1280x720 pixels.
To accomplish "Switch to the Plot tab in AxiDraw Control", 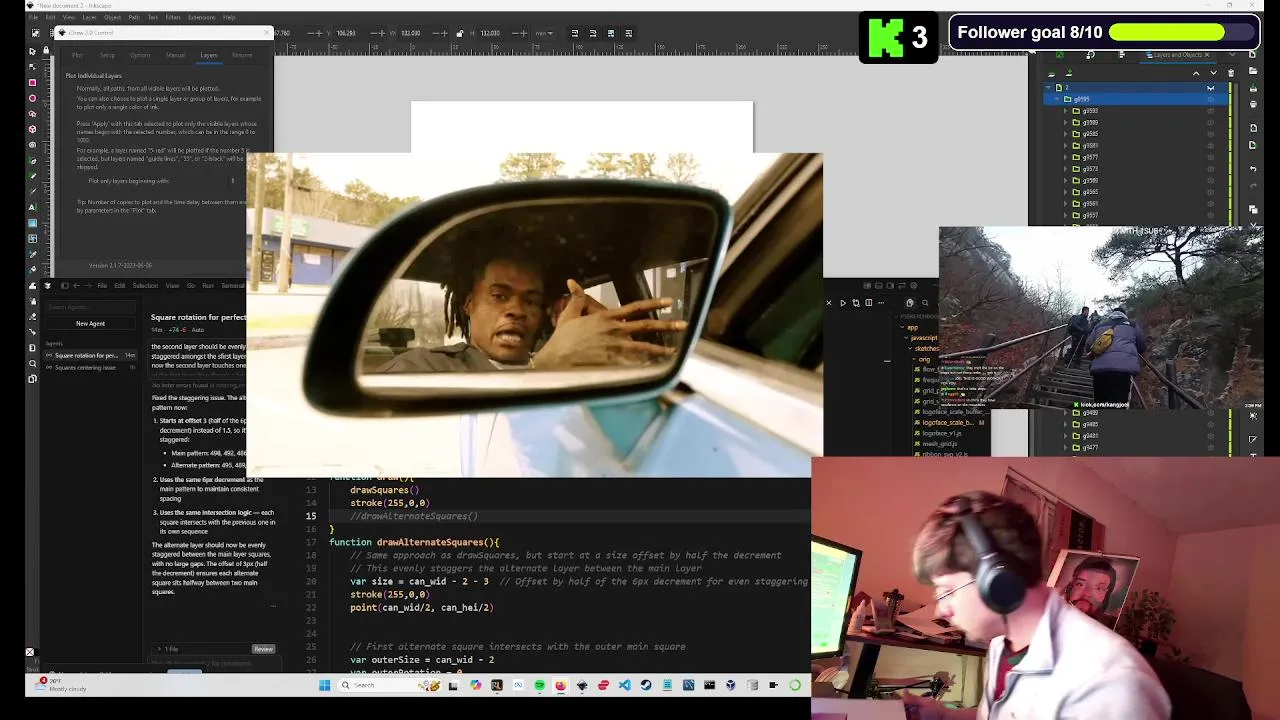I will (x=77, y=55).
